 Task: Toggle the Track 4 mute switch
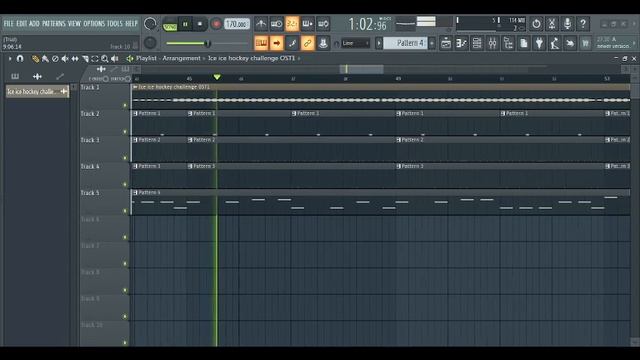point(125,184)
